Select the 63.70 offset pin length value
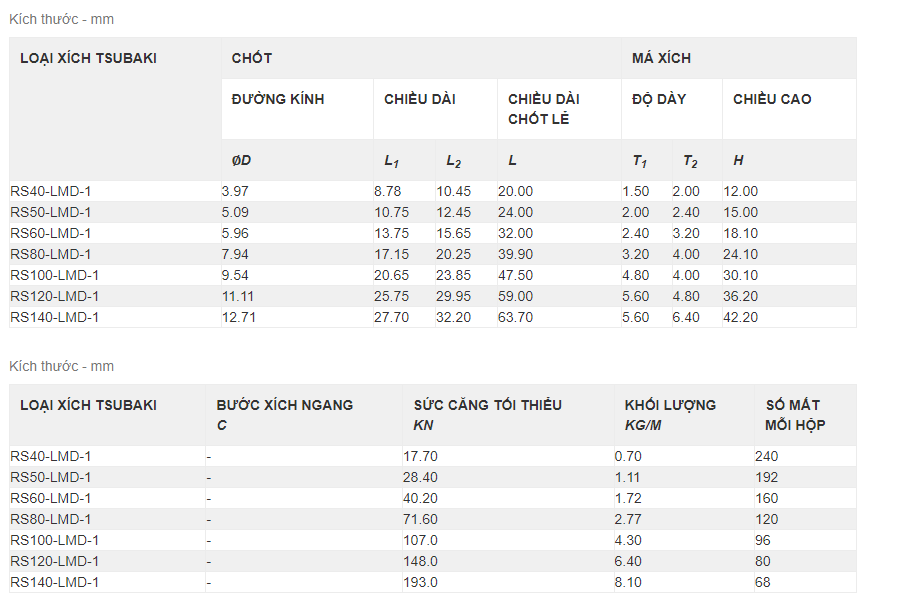Viewport: 920px width, 615px height. (516, 318)
